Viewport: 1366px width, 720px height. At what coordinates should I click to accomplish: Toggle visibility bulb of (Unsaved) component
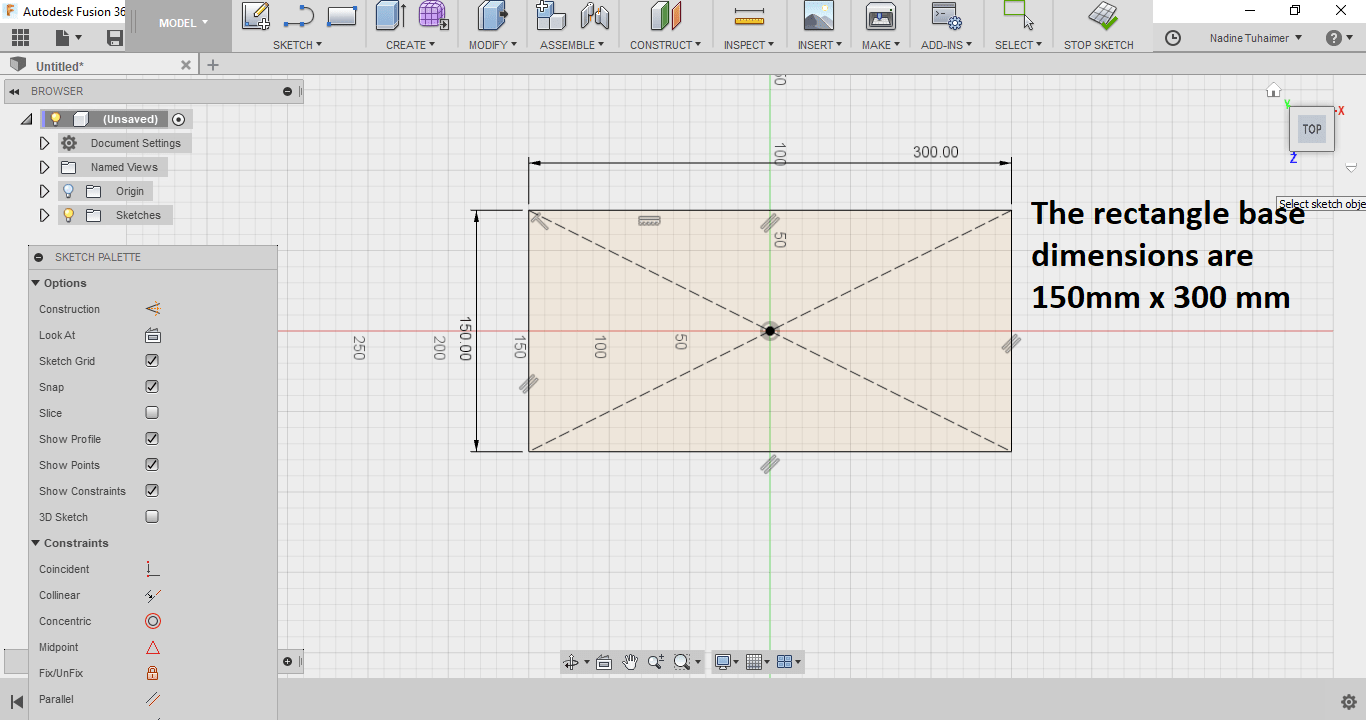point(56,119)
